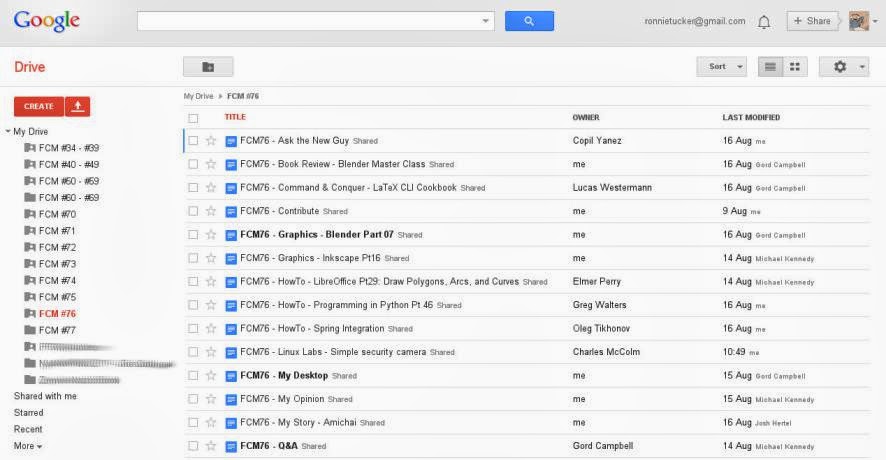Viewport: 886px width, 460px height.
Task: Click doc icon of My Opinion file
Action: pos(231,400)
